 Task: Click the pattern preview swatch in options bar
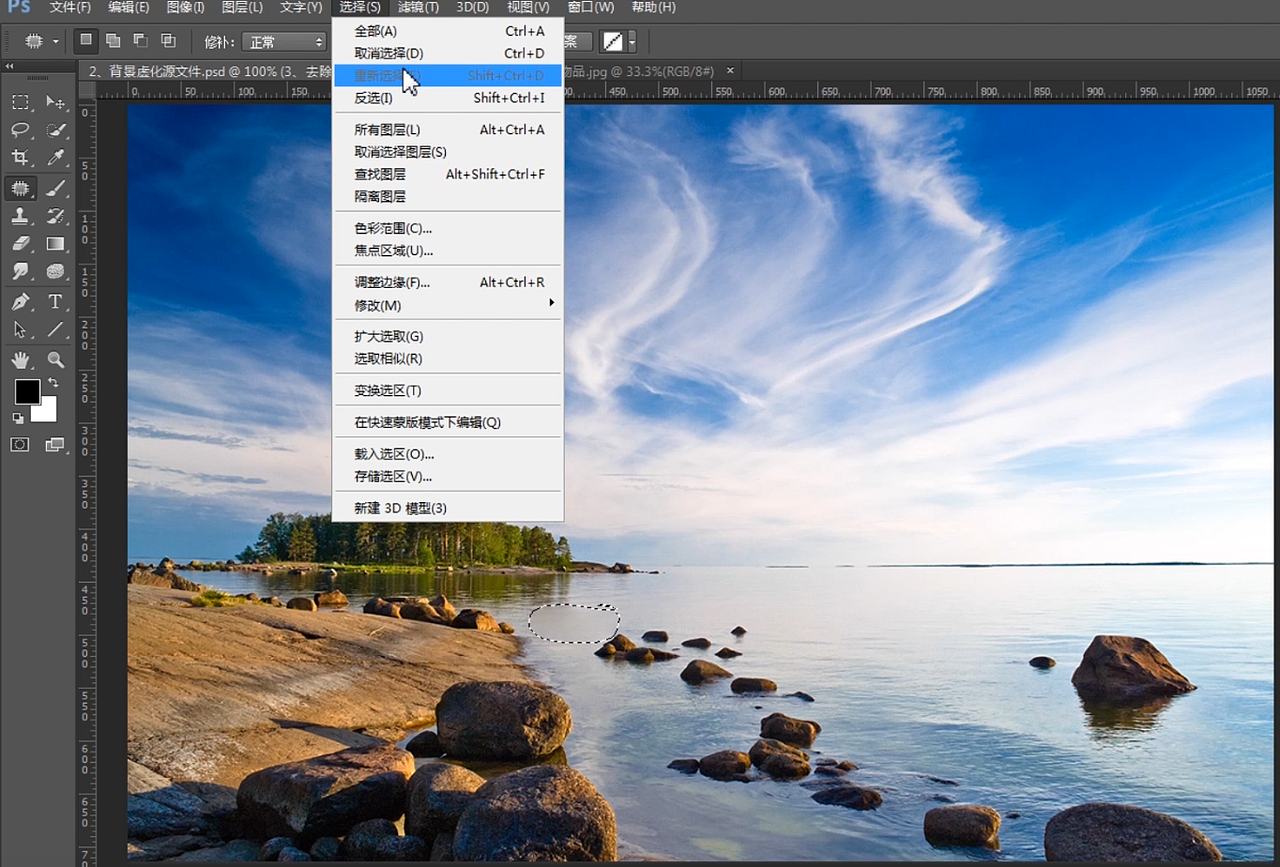tap(611, 42)
